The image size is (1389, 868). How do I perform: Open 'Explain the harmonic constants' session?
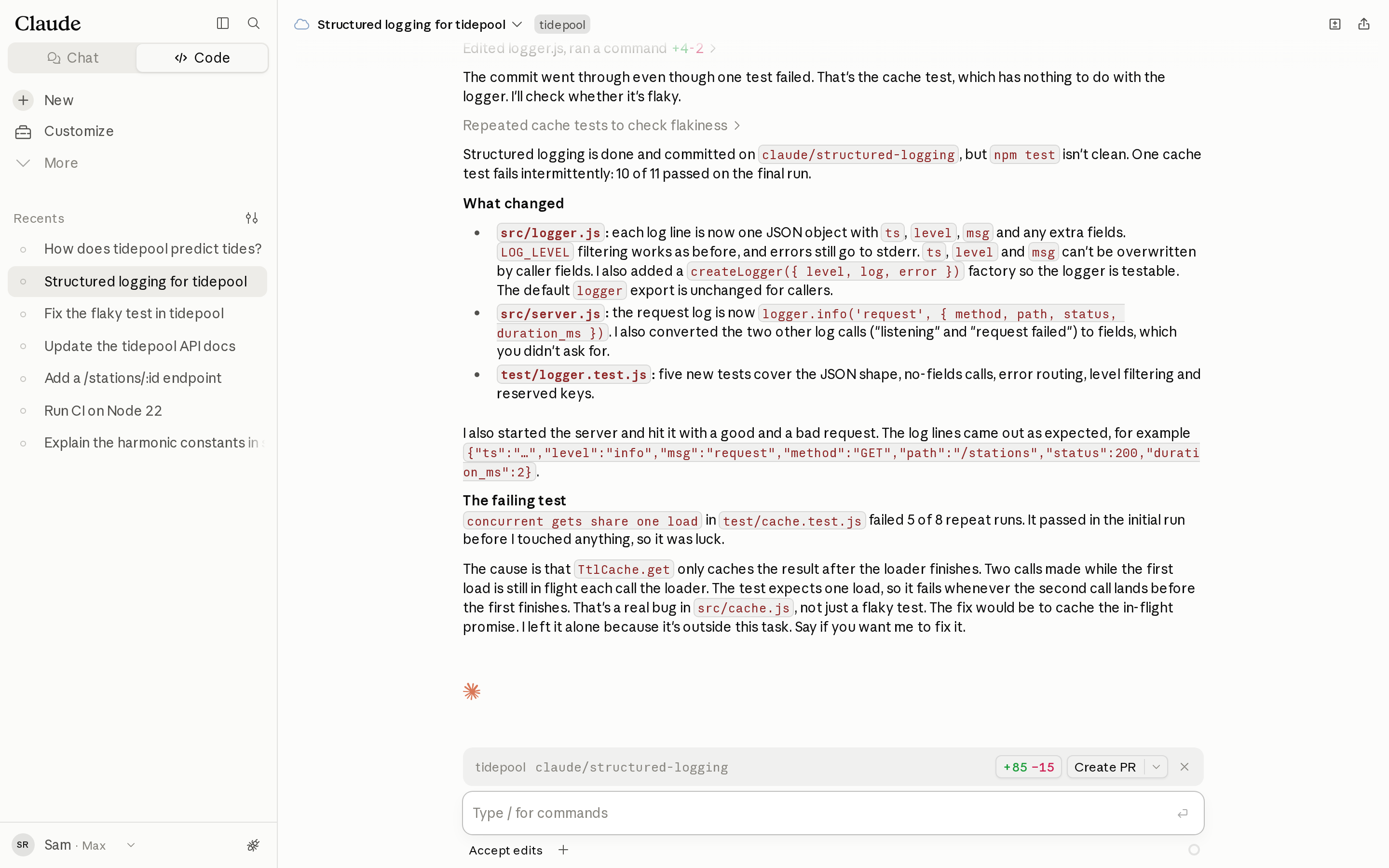click(138, 443)
